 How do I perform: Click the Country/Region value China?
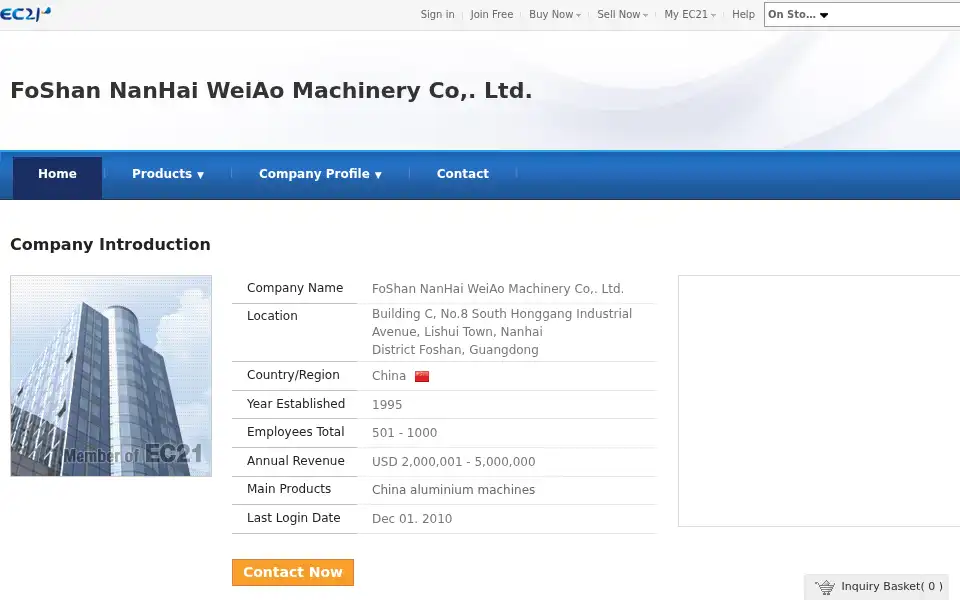[389, 376]
